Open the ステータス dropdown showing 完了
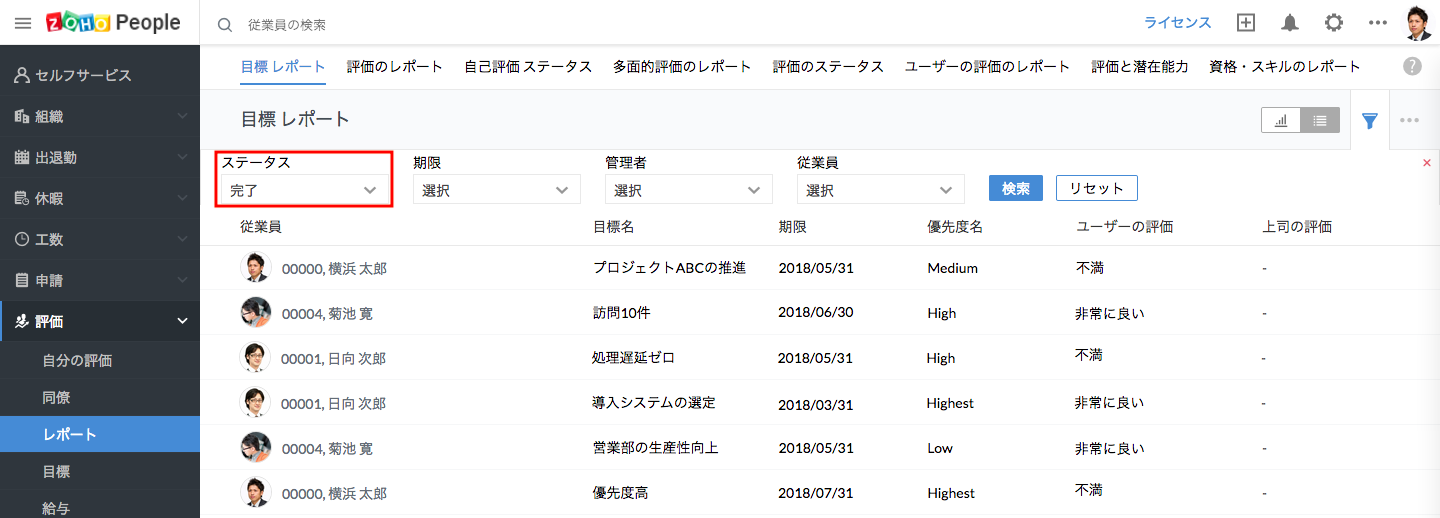Viewport: 1440px width, 518px height. pyautogui.click(x=303, y=189)
